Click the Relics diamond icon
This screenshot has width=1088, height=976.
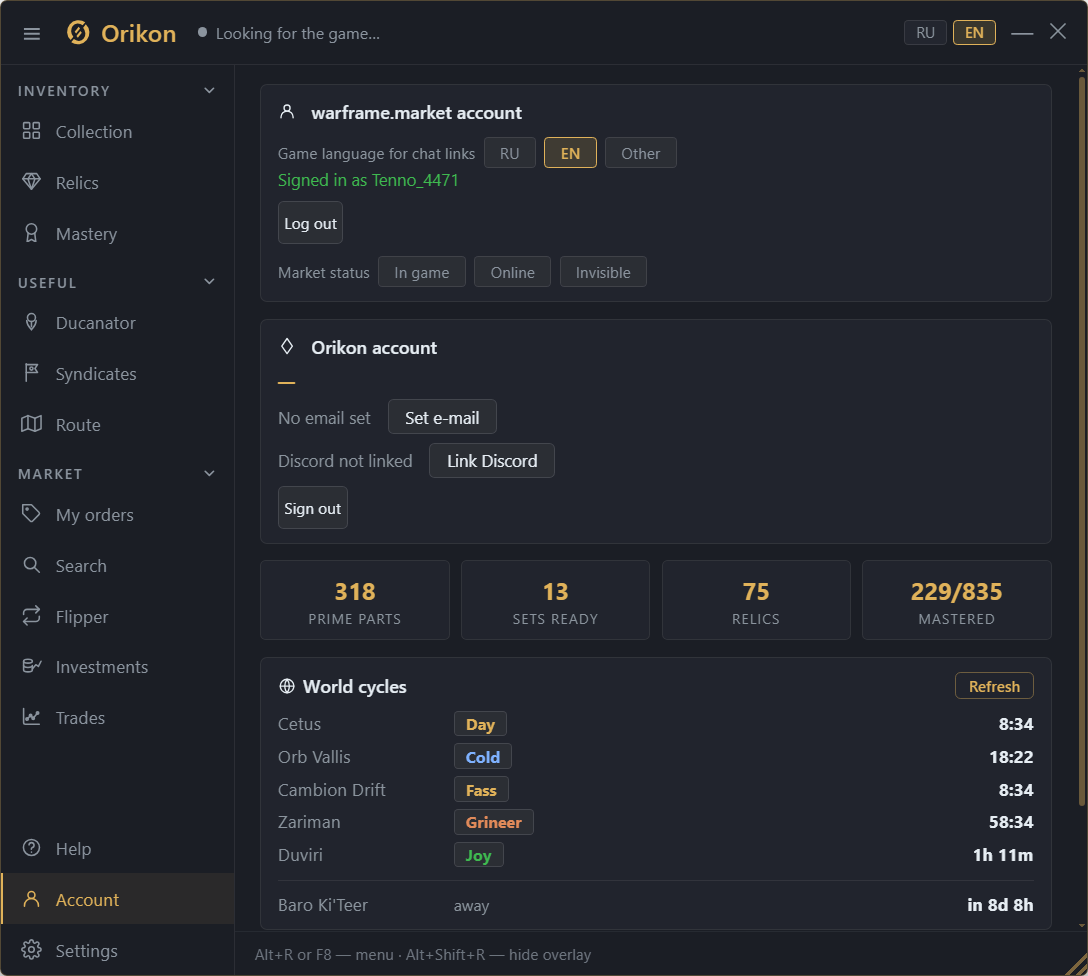(x=31, y=182)
